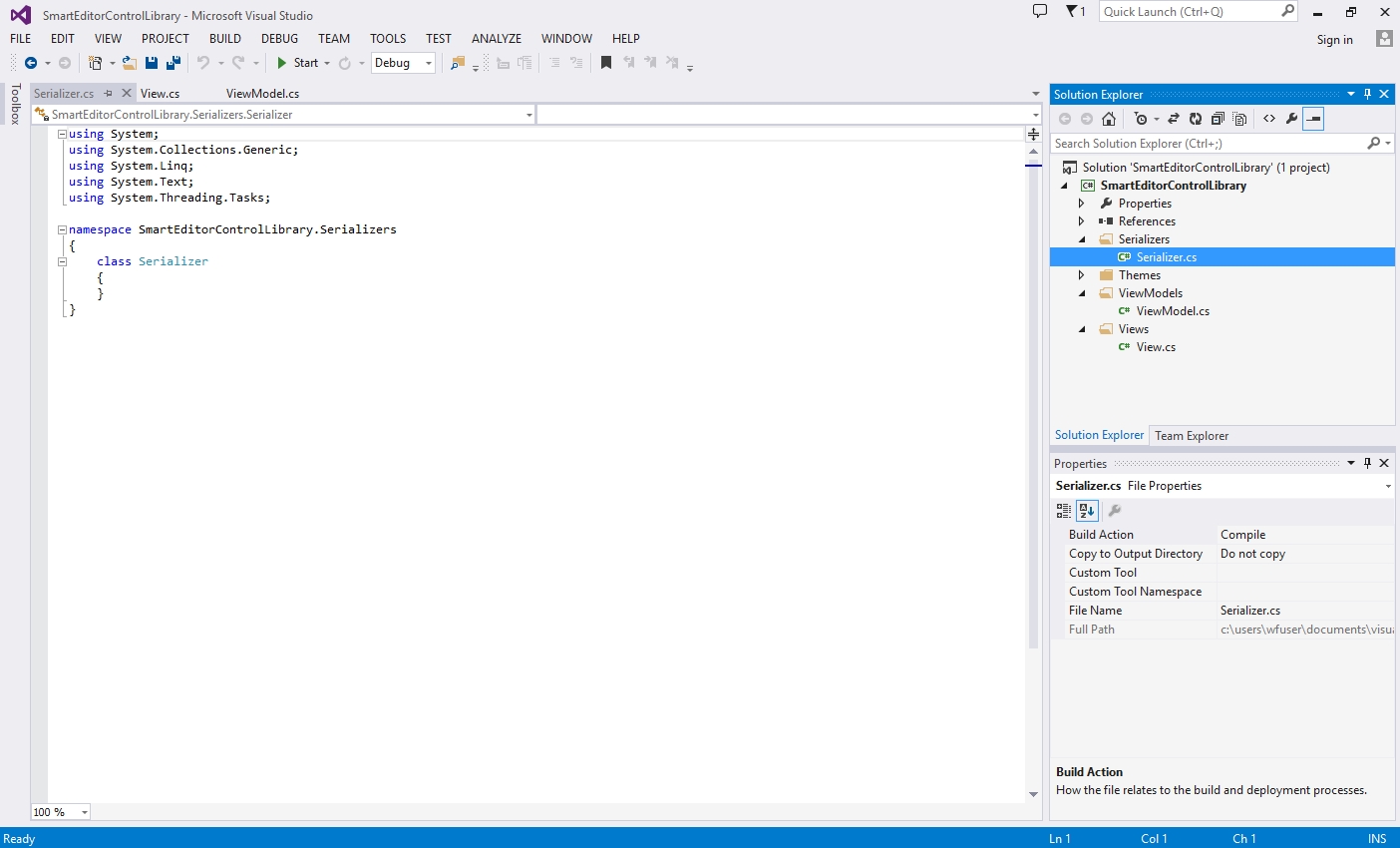This screenshot has height=848, width=1400.
Task: Click the Search Solution Explorer field
Action: pyautogui.click(x=1207, y=144)
